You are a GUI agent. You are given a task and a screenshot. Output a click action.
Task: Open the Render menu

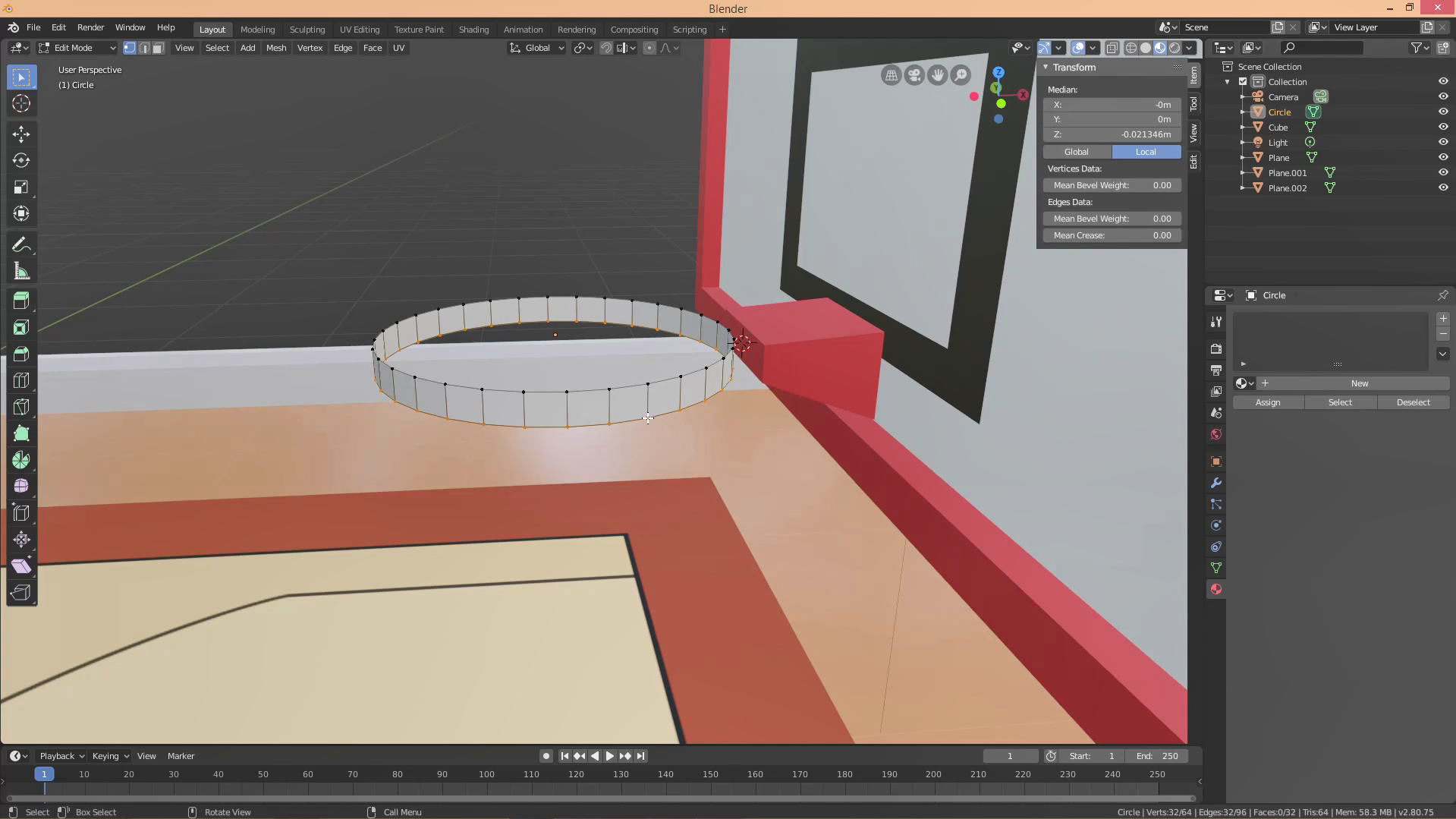[90, 27]
